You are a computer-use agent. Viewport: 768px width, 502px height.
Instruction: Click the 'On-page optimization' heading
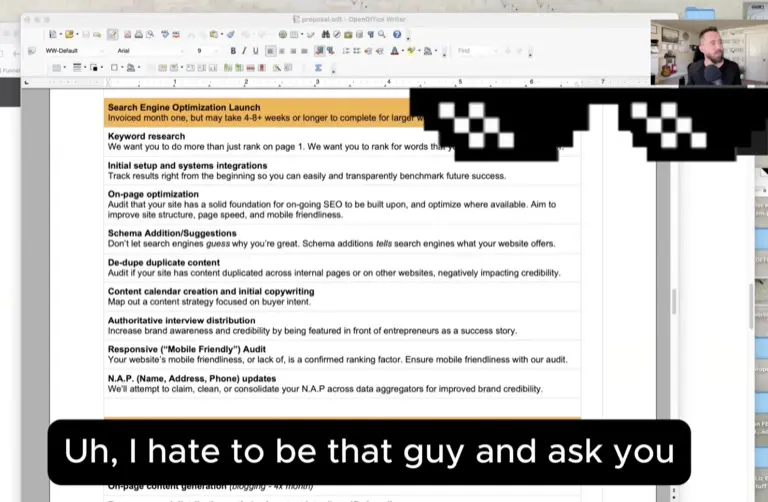(x=153, y=194)
